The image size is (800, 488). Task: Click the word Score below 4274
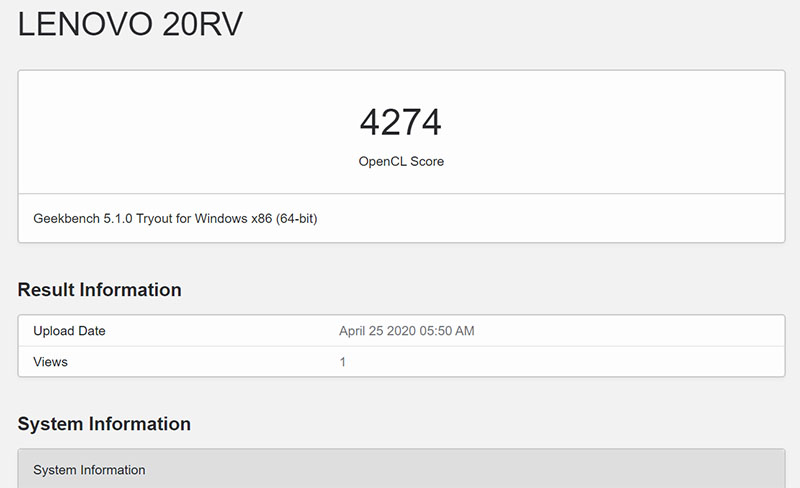tap(427, 161)
